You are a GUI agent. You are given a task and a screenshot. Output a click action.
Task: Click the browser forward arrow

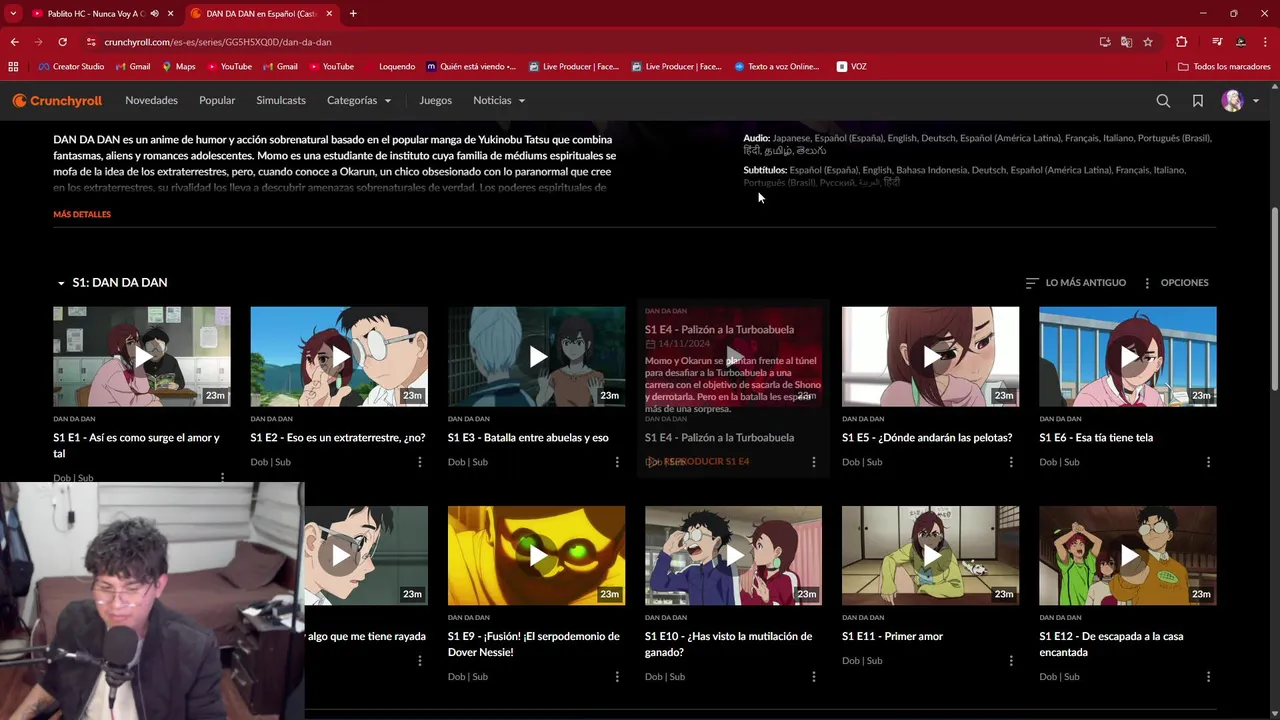[38, 42]
